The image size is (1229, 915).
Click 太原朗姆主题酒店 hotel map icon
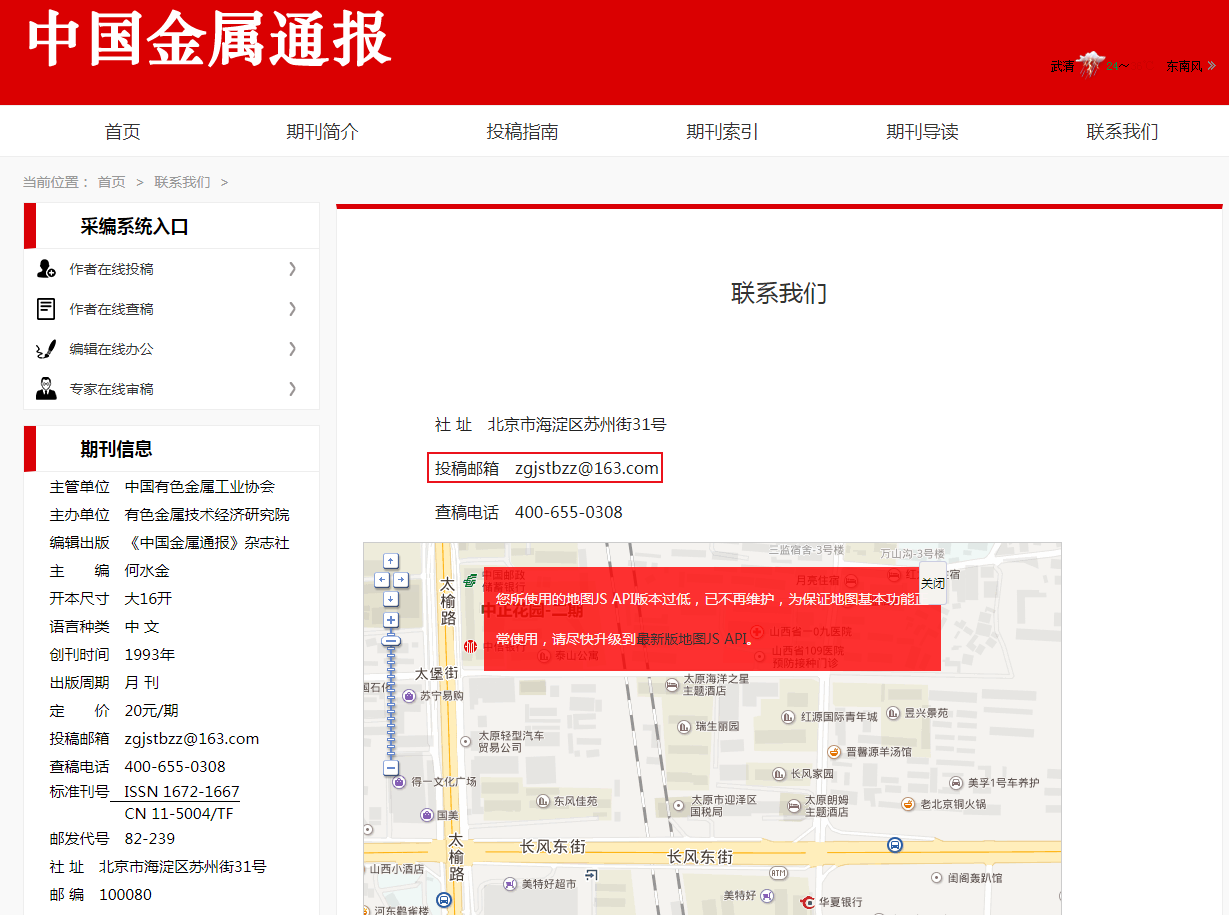pyautogui.click(x=793, y=805)
